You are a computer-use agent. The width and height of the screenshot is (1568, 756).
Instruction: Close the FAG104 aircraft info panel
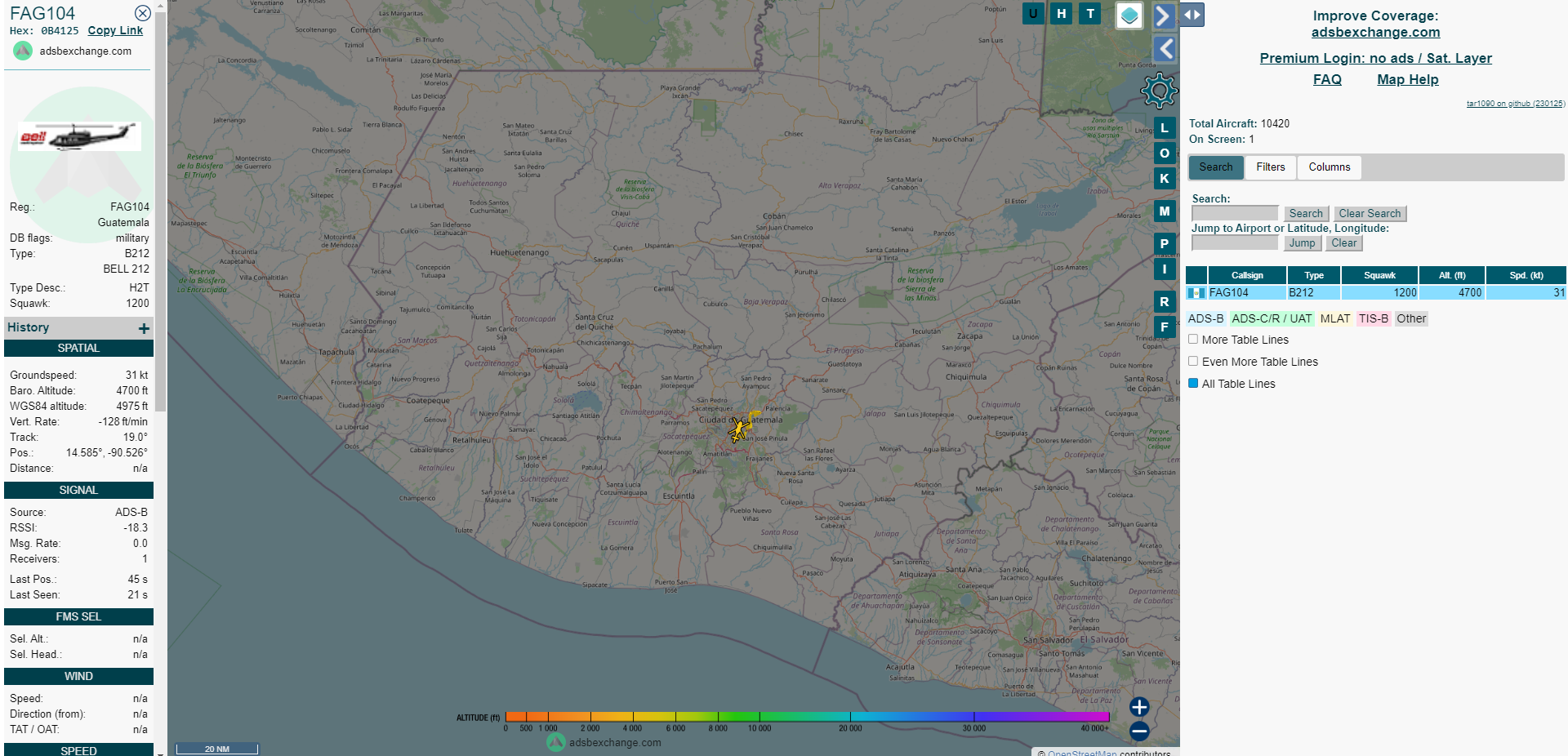click(143, 13)
